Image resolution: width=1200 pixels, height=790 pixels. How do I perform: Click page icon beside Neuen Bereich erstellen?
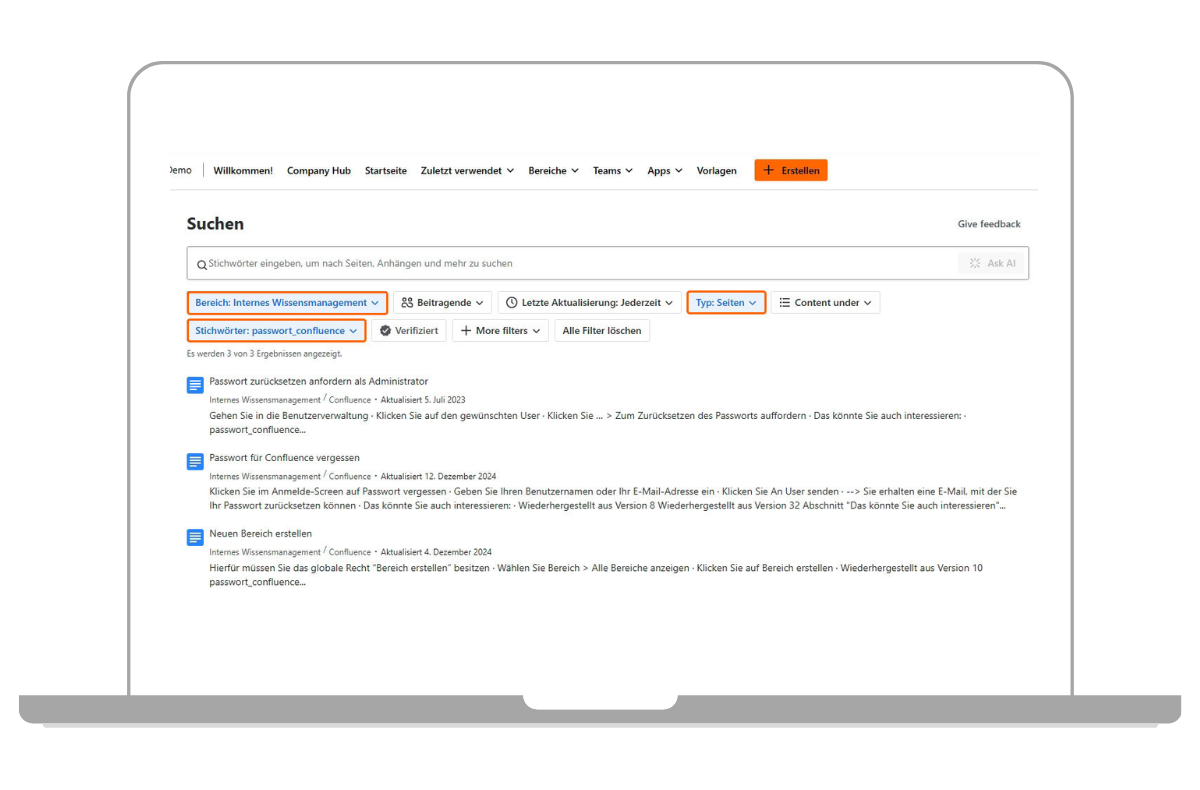pos(195,537)
